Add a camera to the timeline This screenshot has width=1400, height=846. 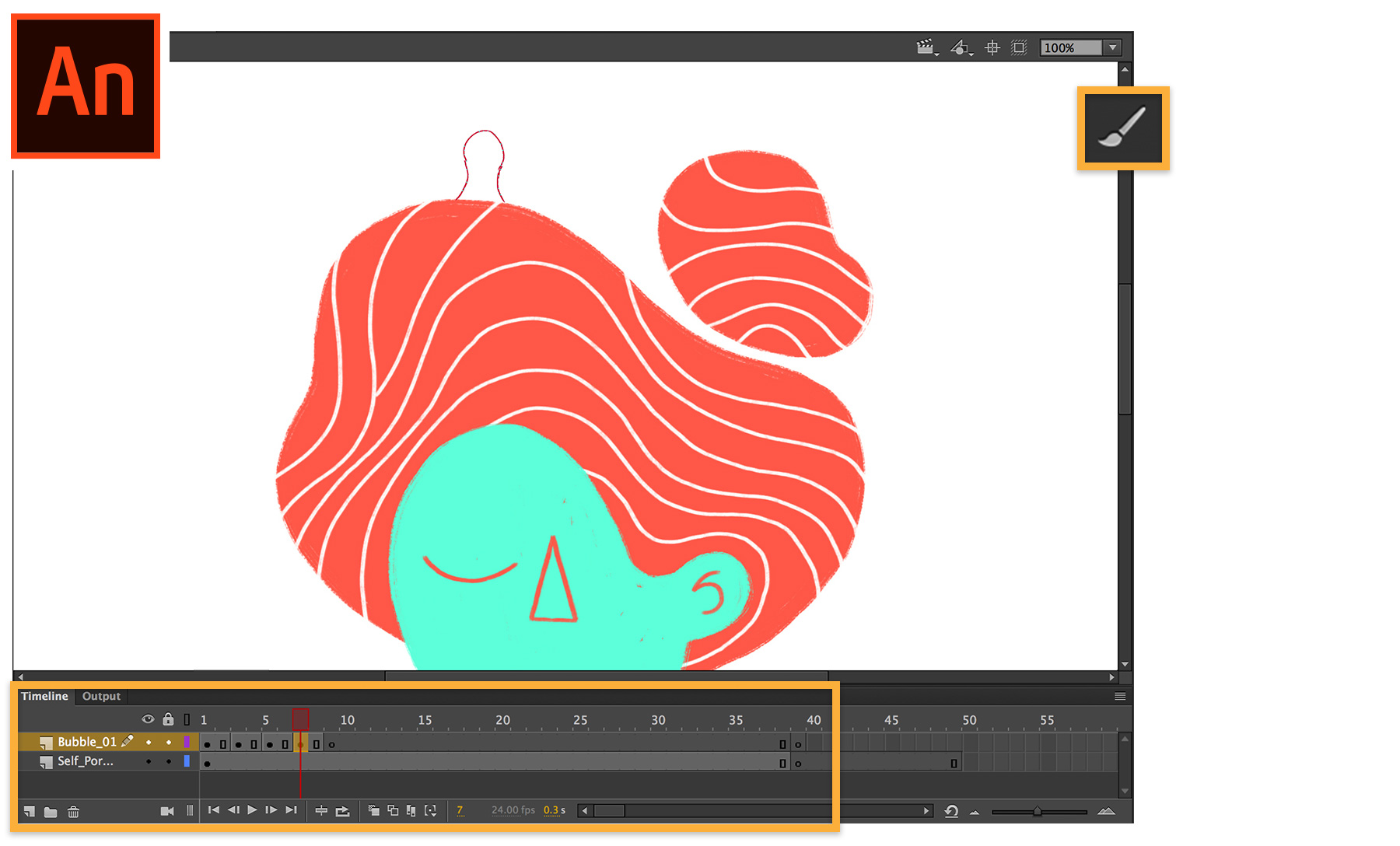167,811
